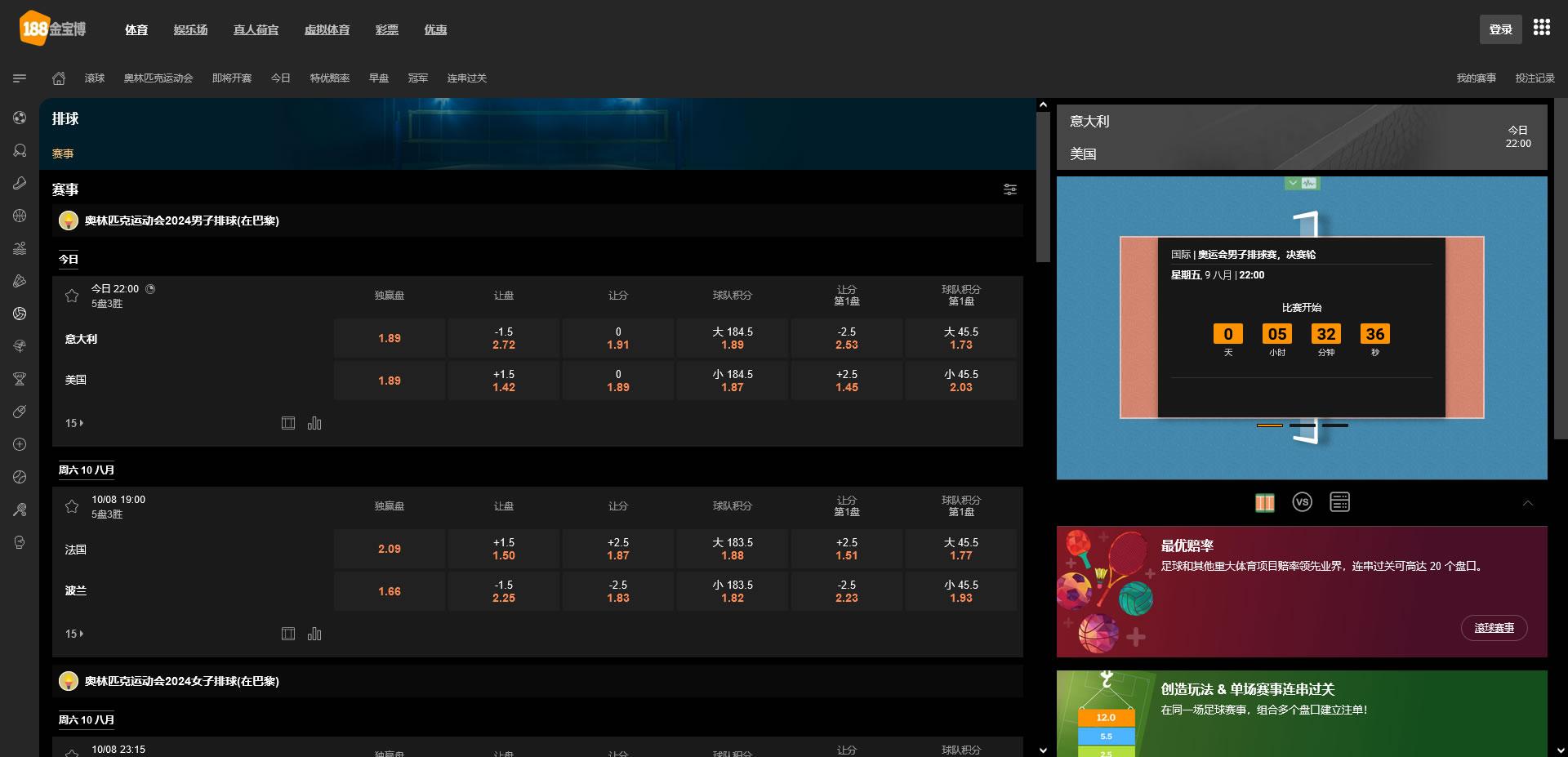Select 波兰 独赢盘 odds 1.66

390,591
